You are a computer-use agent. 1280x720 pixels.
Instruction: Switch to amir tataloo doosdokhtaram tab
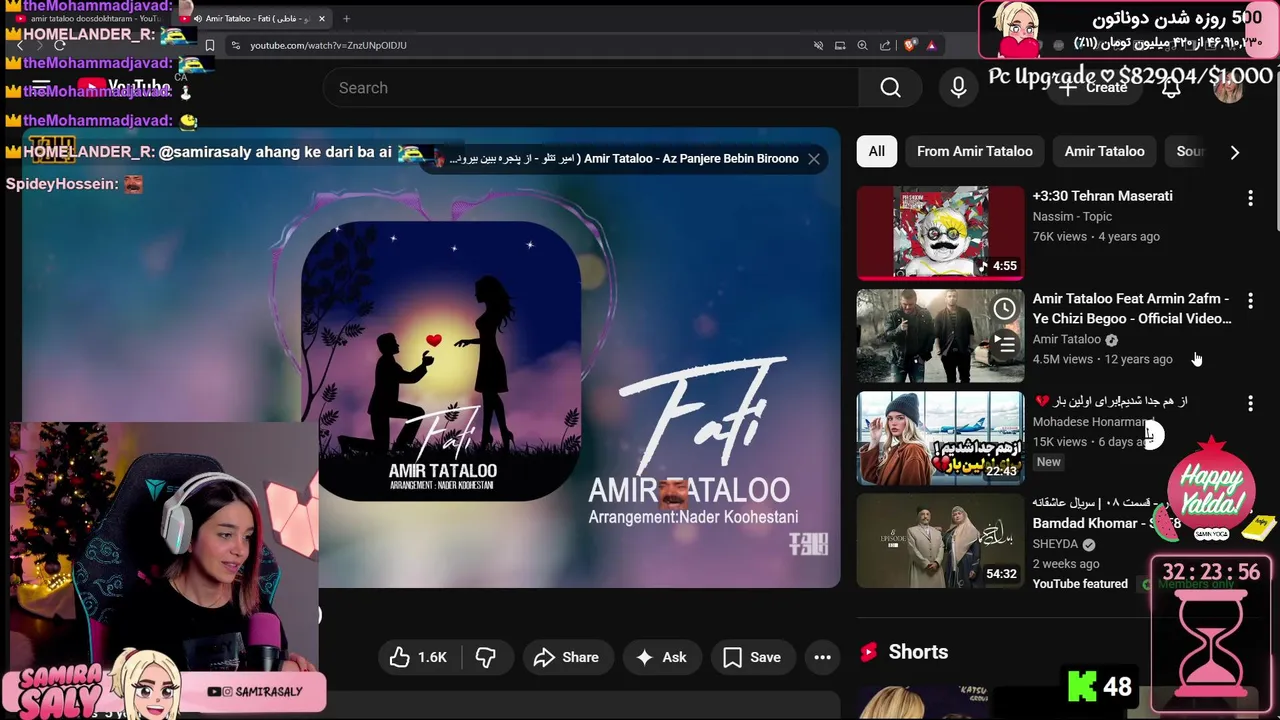pos(90,18)
